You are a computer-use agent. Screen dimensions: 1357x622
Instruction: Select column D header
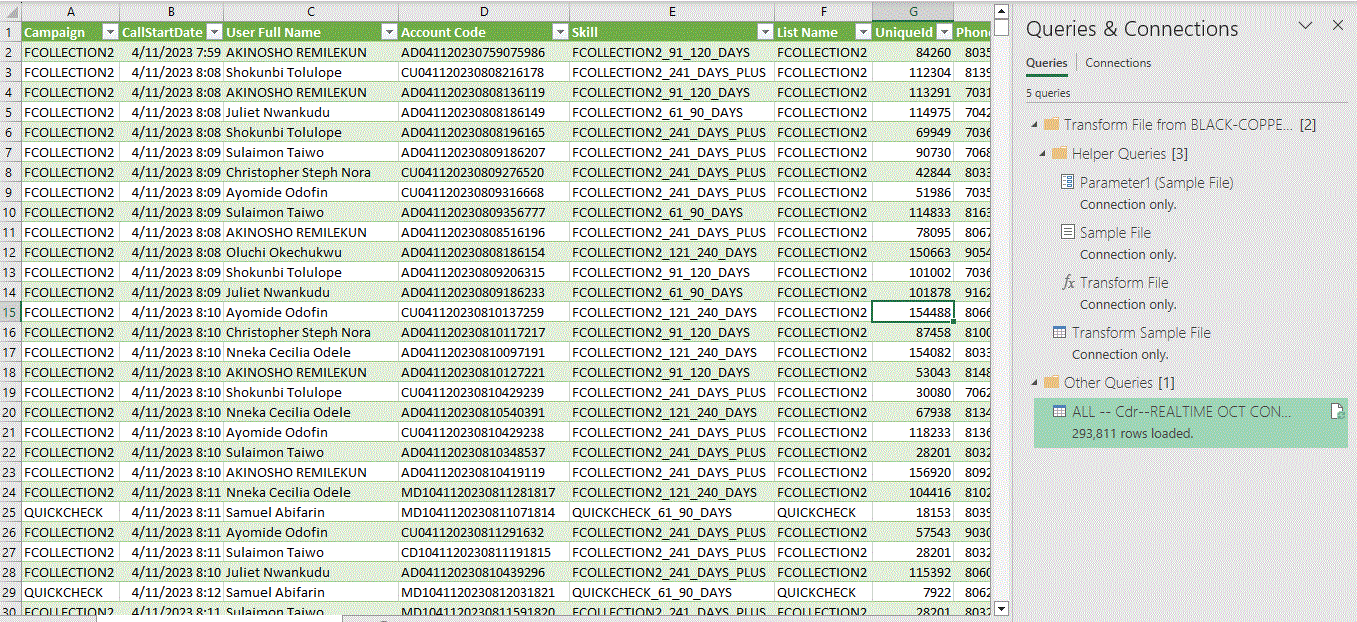[x=484, y=11]
